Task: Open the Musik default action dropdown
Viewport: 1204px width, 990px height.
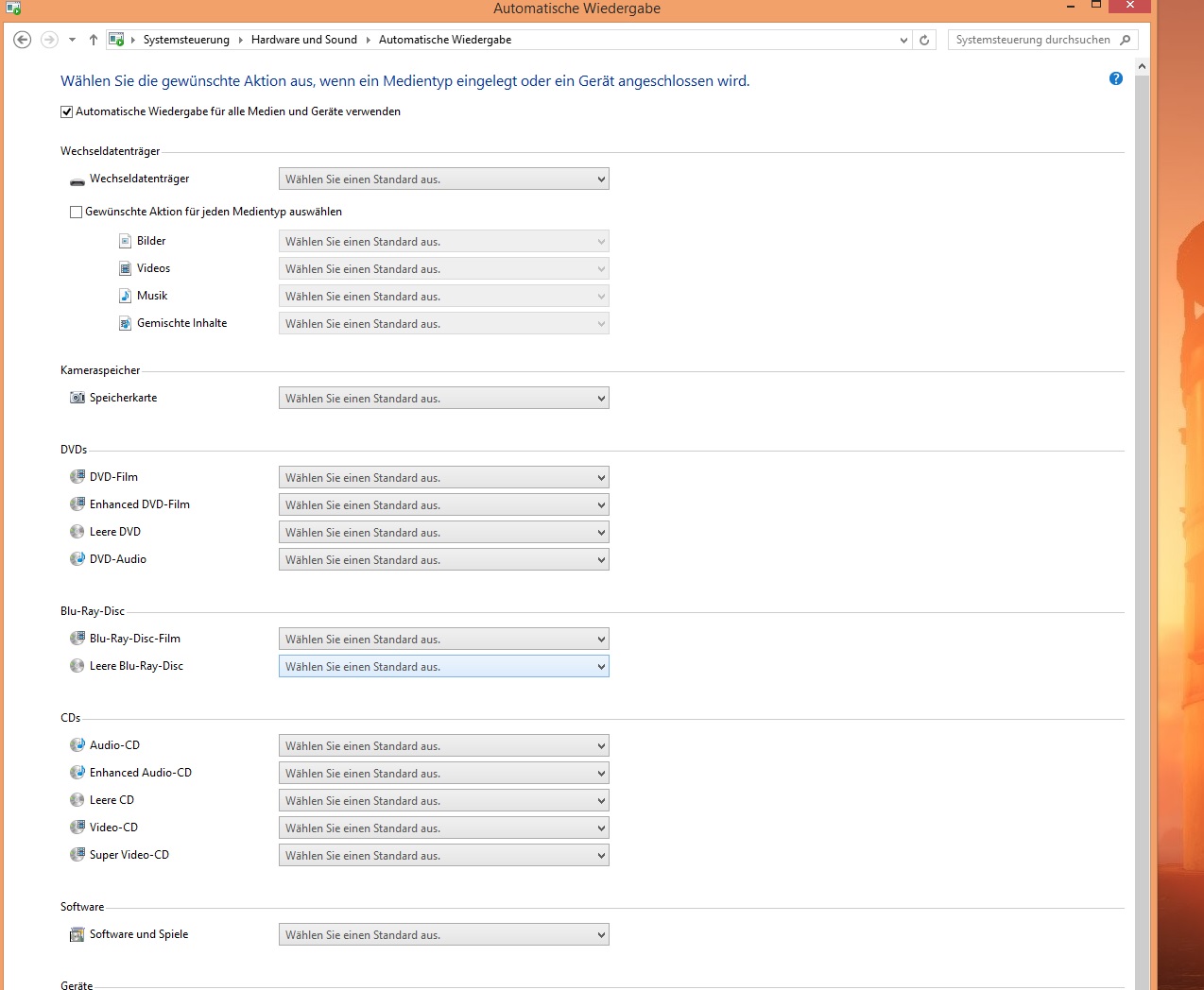Action: (x=444, y=296)
